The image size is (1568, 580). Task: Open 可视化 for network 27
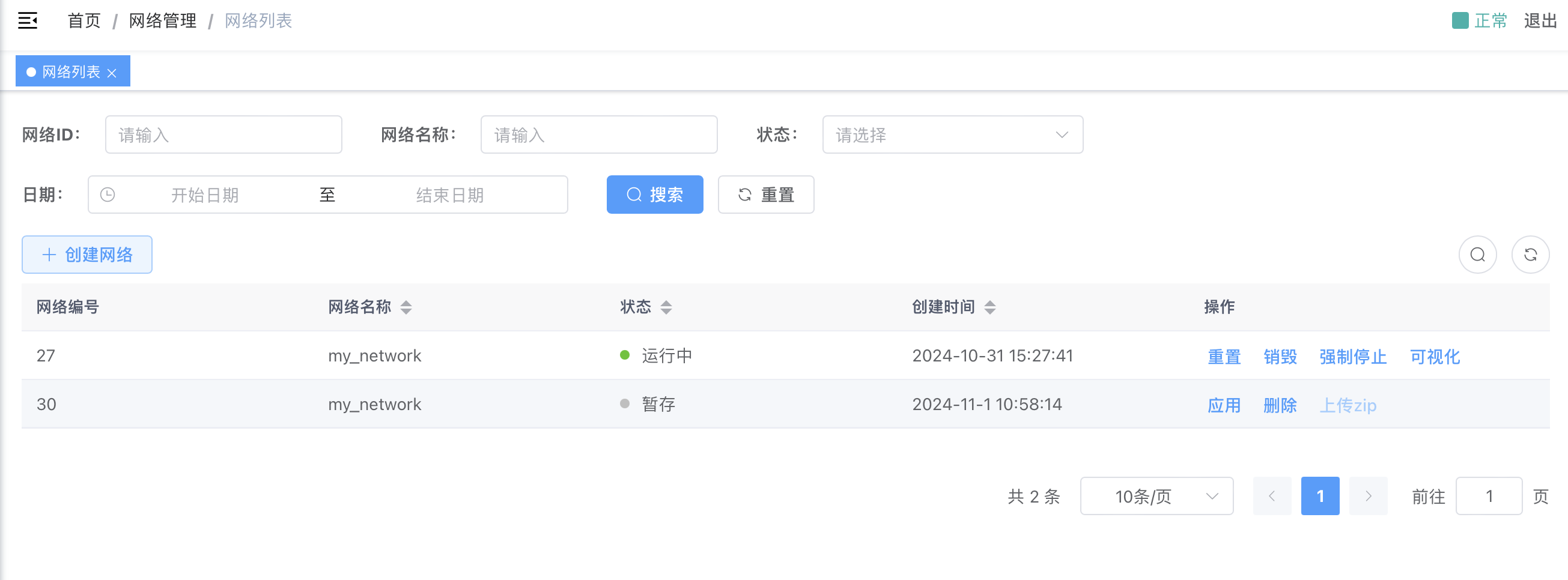tap(1435, 356)
